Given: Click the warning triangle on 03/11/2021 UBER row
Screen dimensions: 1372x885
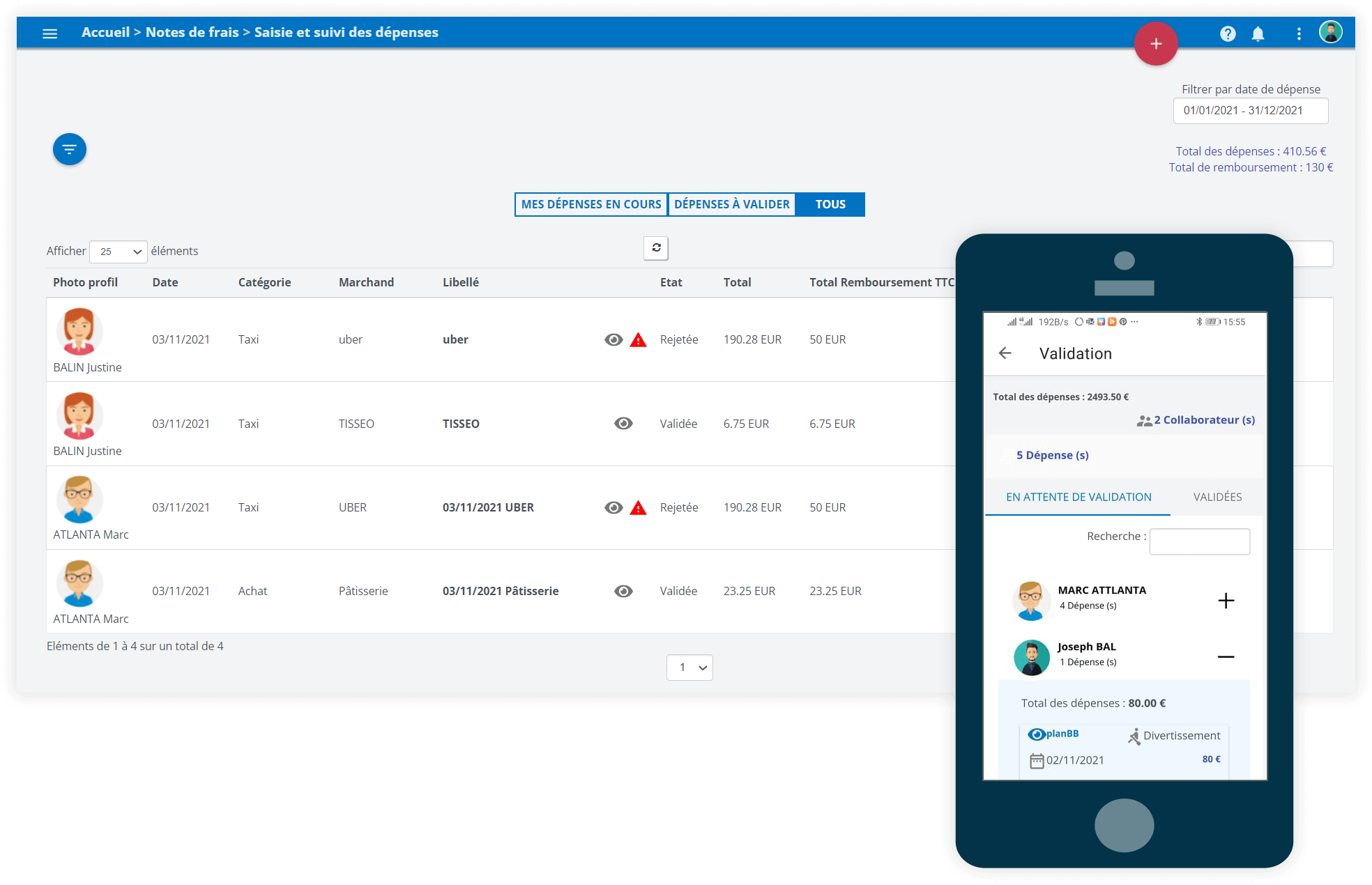Looking at the screenshot, I should 638,508.
